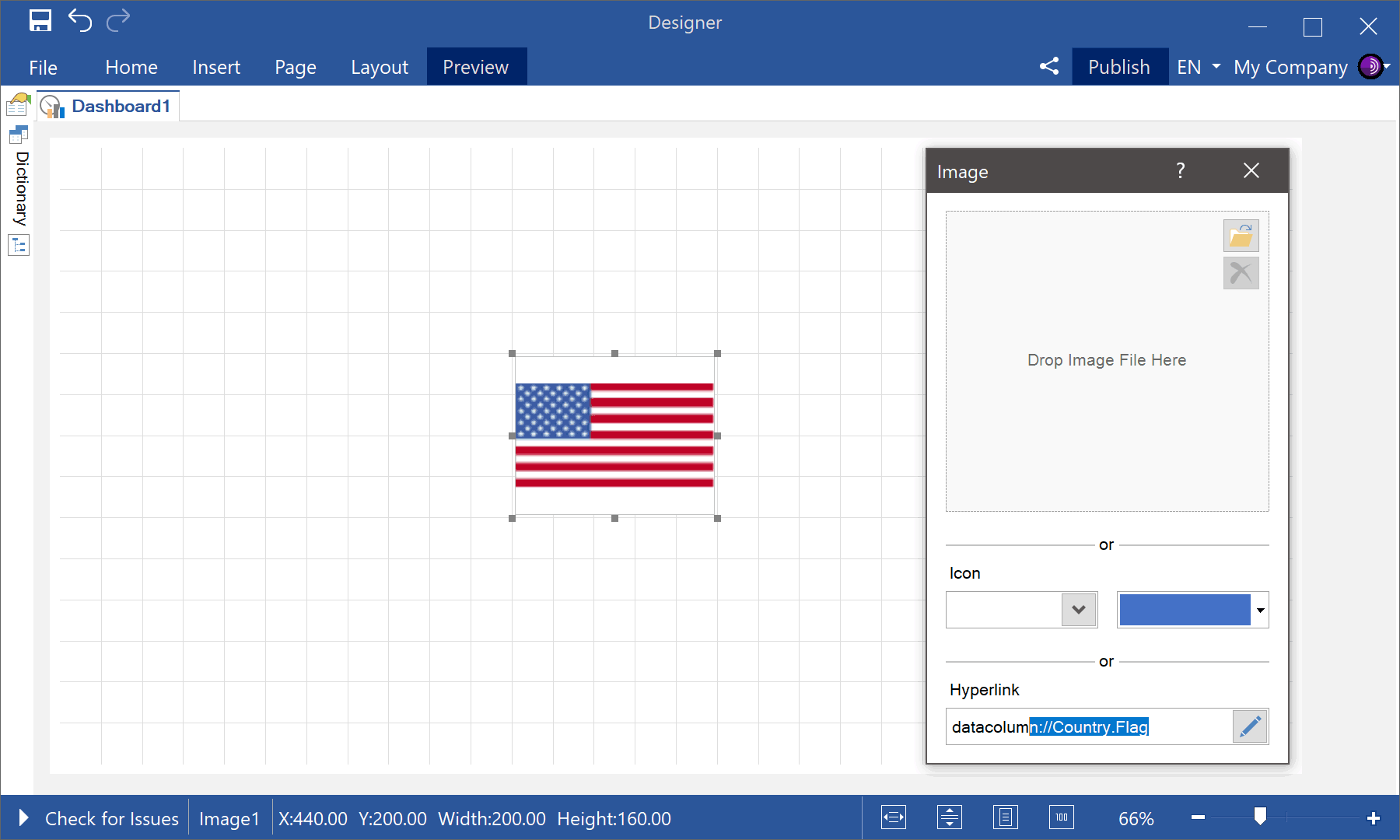The image size is (1400, 840).
Task: Click the X:440.00 coordinate readout
Action: [313, 818]
